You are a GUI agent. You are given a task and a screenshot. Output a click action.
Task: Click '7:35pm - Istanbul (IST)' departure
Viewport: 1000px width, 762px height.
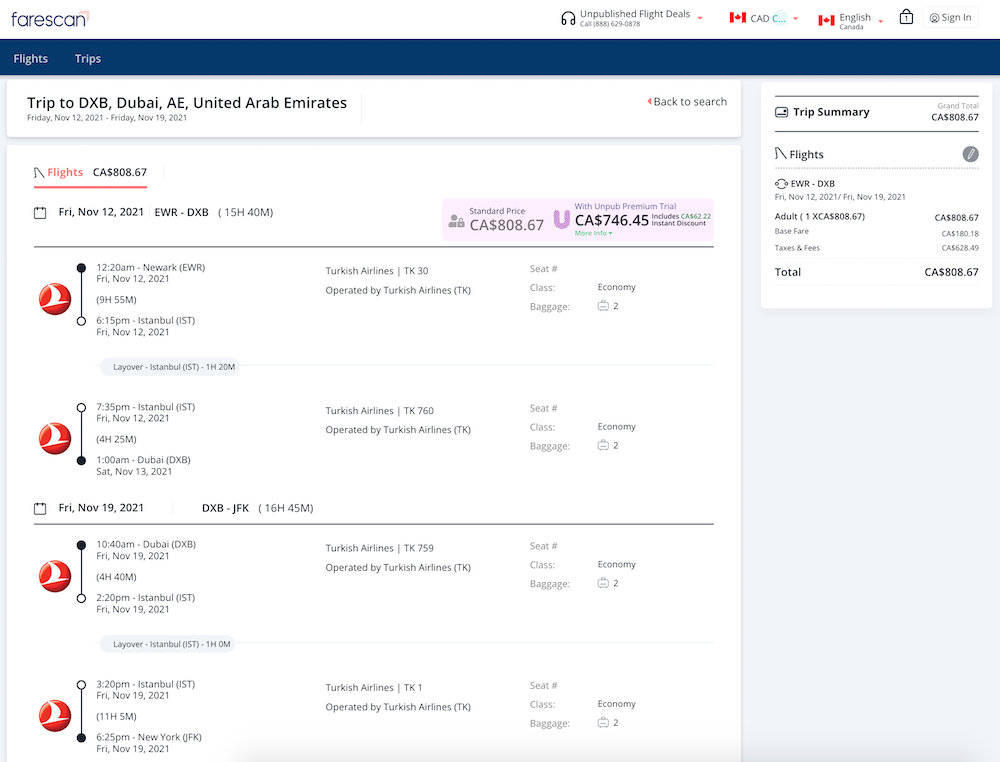145,407
